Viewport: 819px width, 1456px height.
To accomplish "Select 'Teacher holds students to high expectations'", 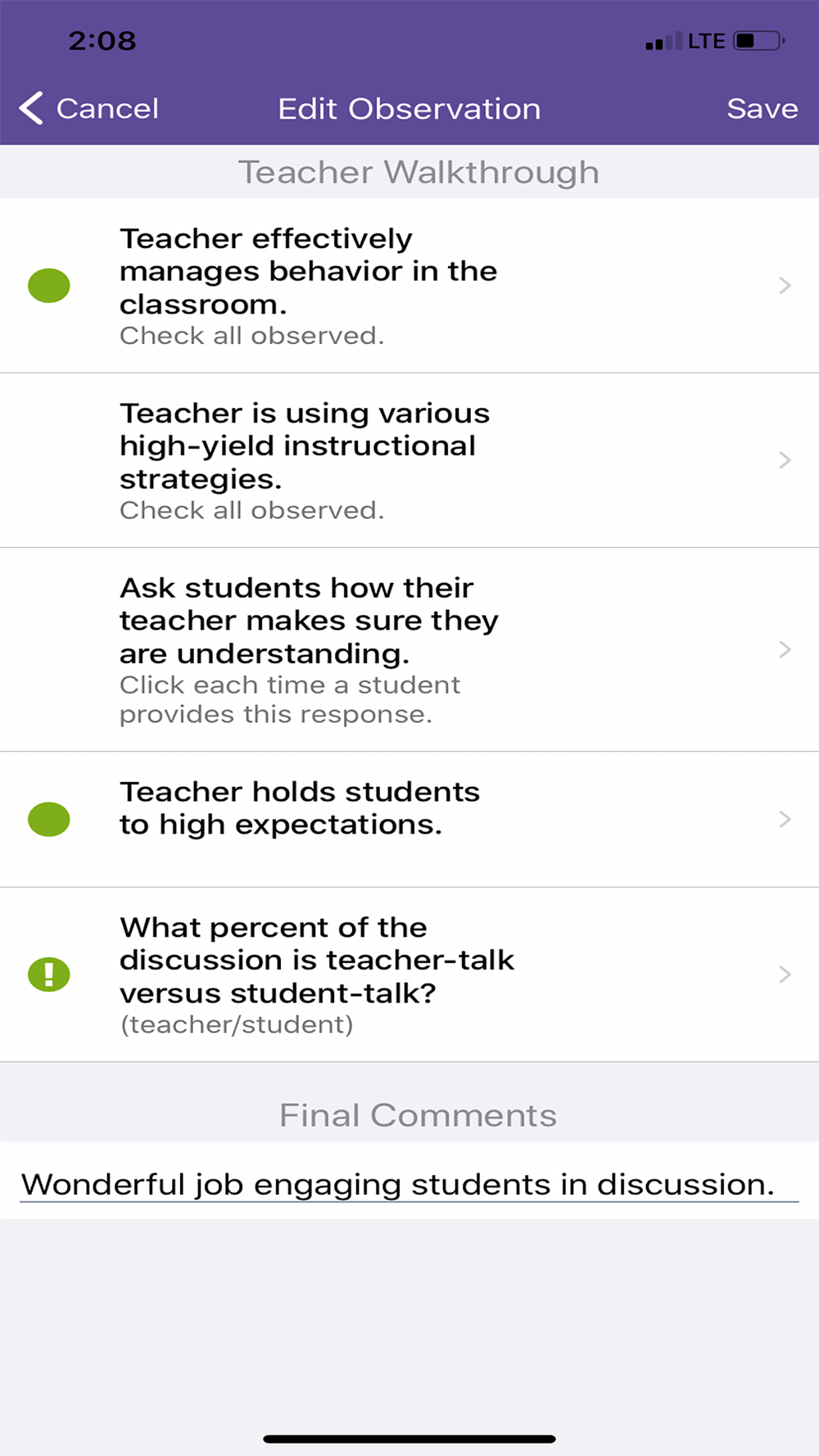I will coord(300,808).
